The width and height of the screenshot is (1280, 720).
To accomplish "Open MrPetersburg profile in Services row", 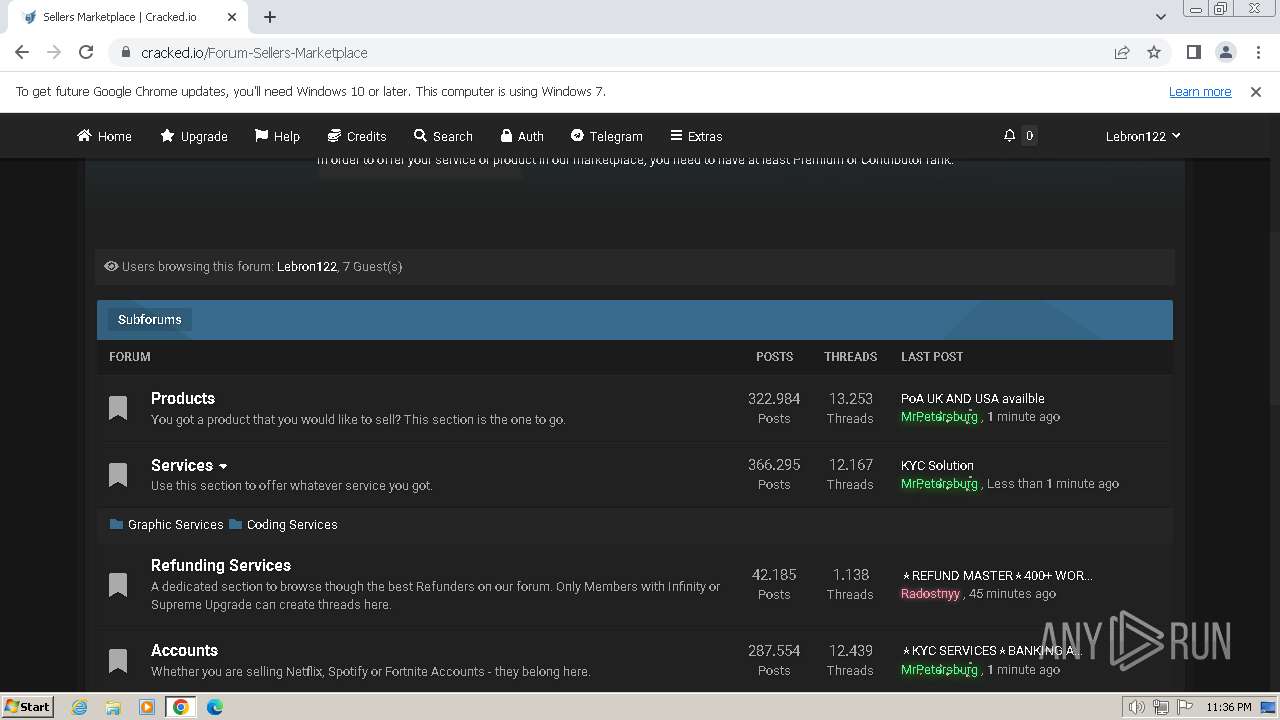I will (939, 484).
